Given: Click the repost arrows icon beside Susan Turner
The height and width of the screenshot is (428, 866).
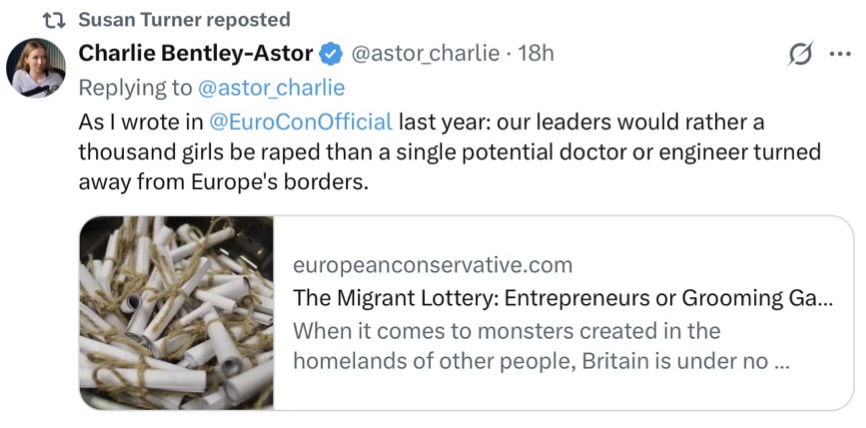Looking at the screenshot, I should point(55,20).
